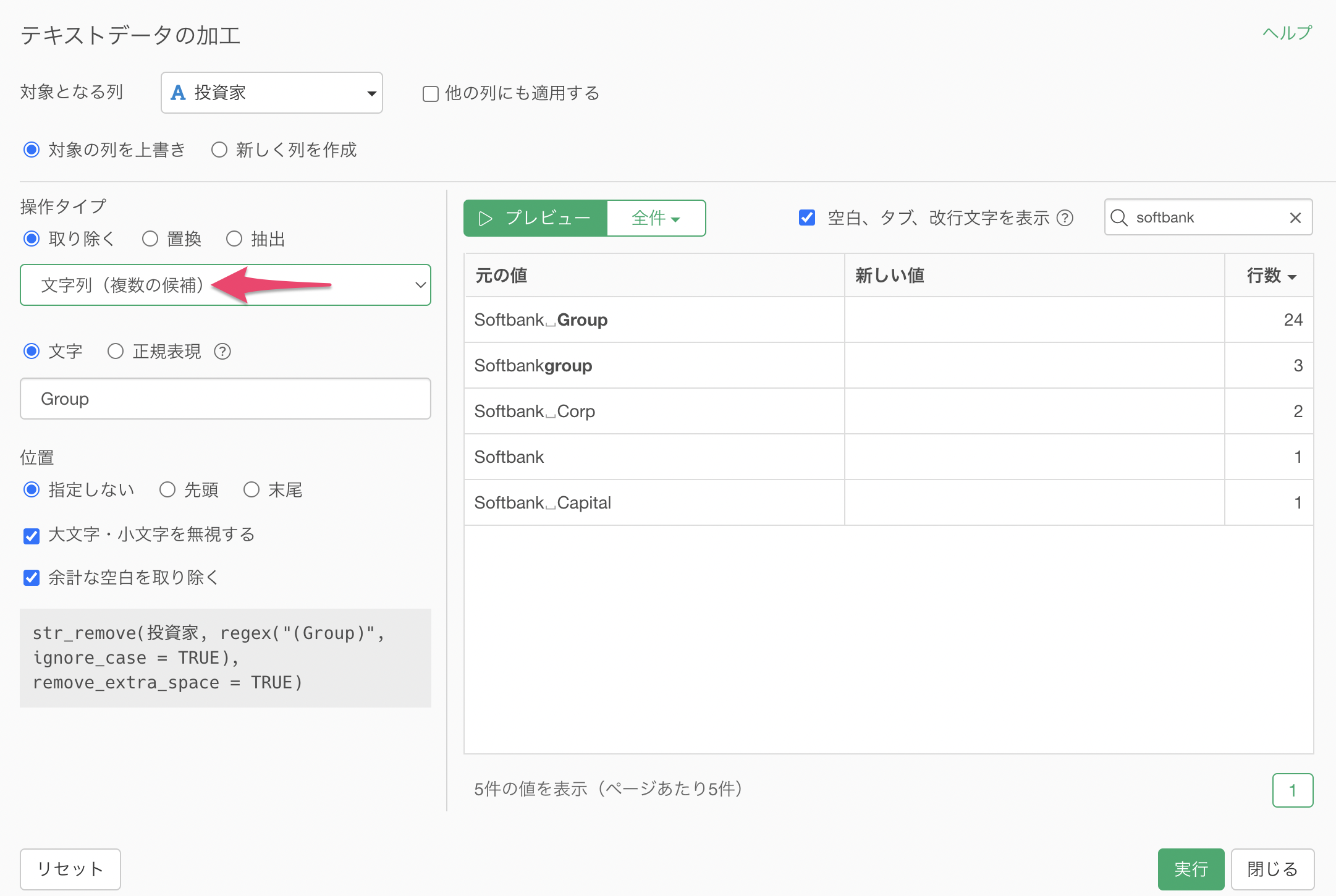Select the Softbank Group row
Image resolution: width=1336 pixels, height=896 pixels.
point(889,320)
